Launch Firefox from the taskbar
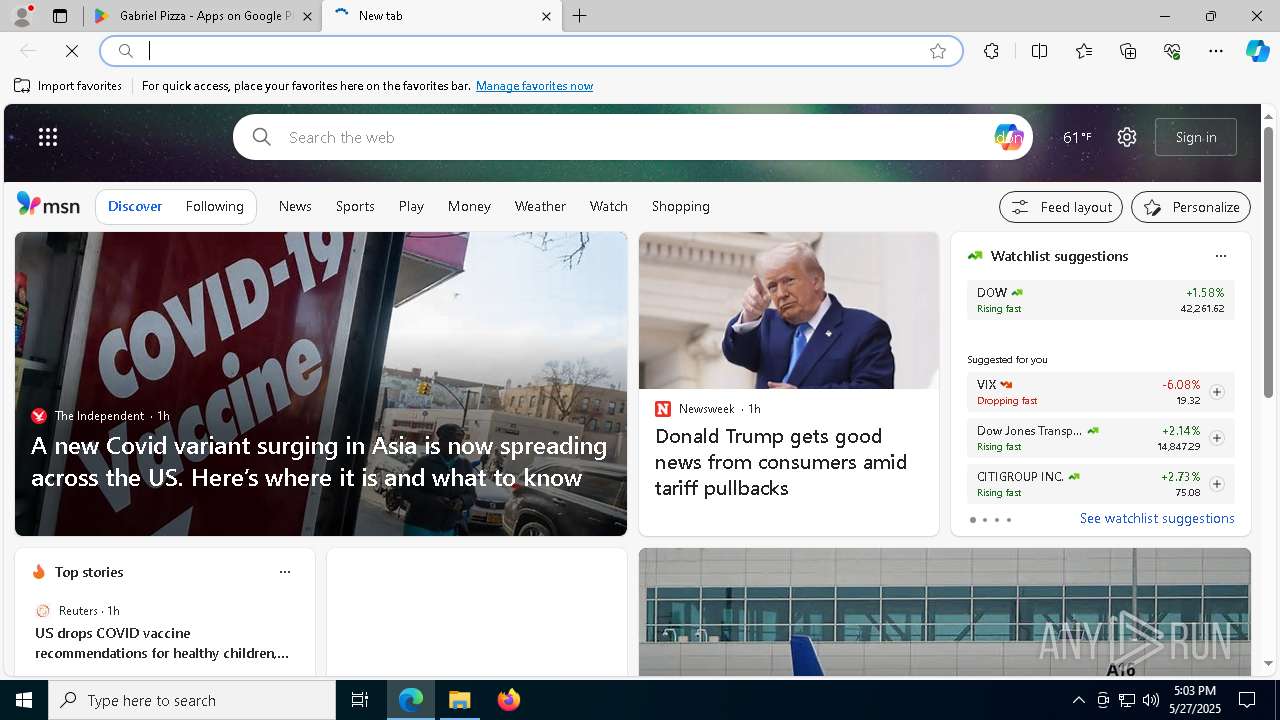This screenshot has width=1280, height=720. point(509,700)
